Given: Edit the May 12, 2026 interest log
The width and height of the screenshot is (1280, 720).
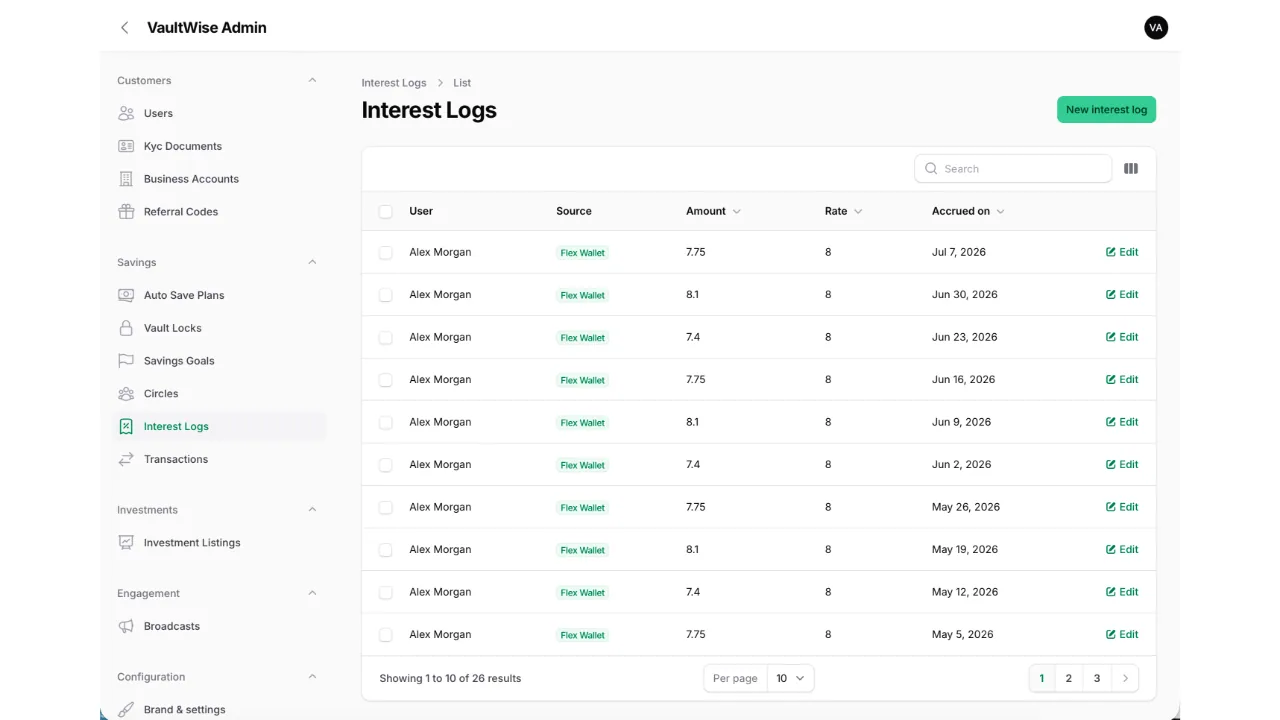Looking at the screenshot, I should (x=1122, y=592).
